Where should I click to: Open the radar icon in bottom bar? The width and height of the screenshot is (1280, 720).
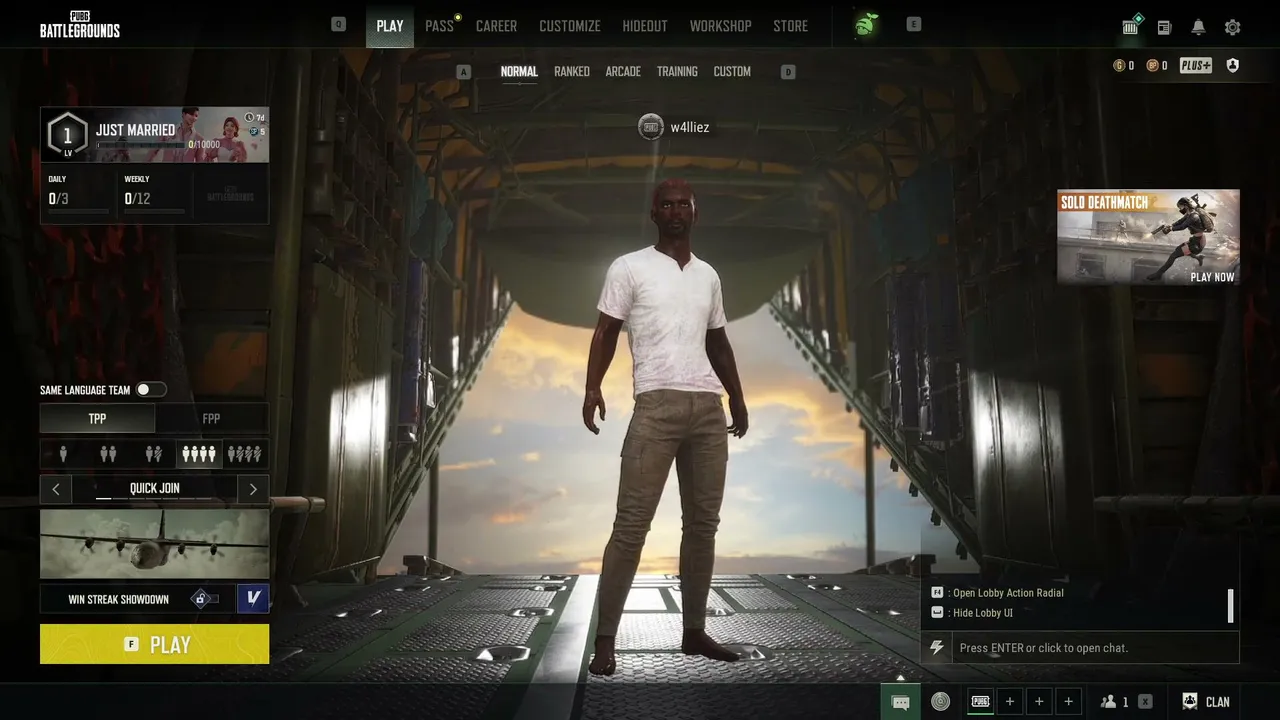pos(940,702)
